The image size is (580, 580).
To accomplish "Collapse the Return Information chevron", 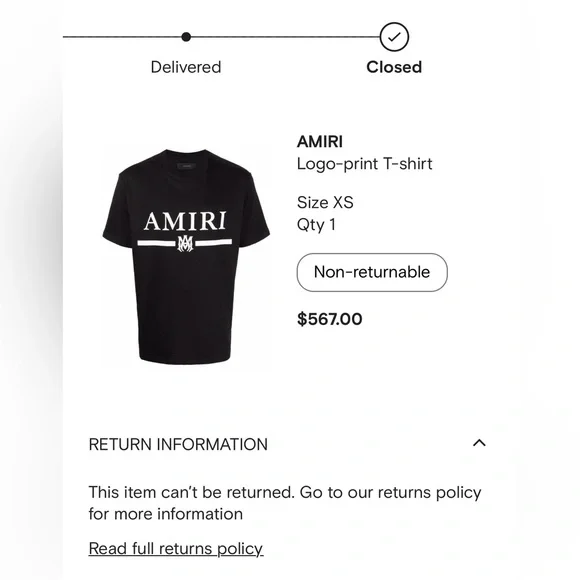I will tap(479, 443).
